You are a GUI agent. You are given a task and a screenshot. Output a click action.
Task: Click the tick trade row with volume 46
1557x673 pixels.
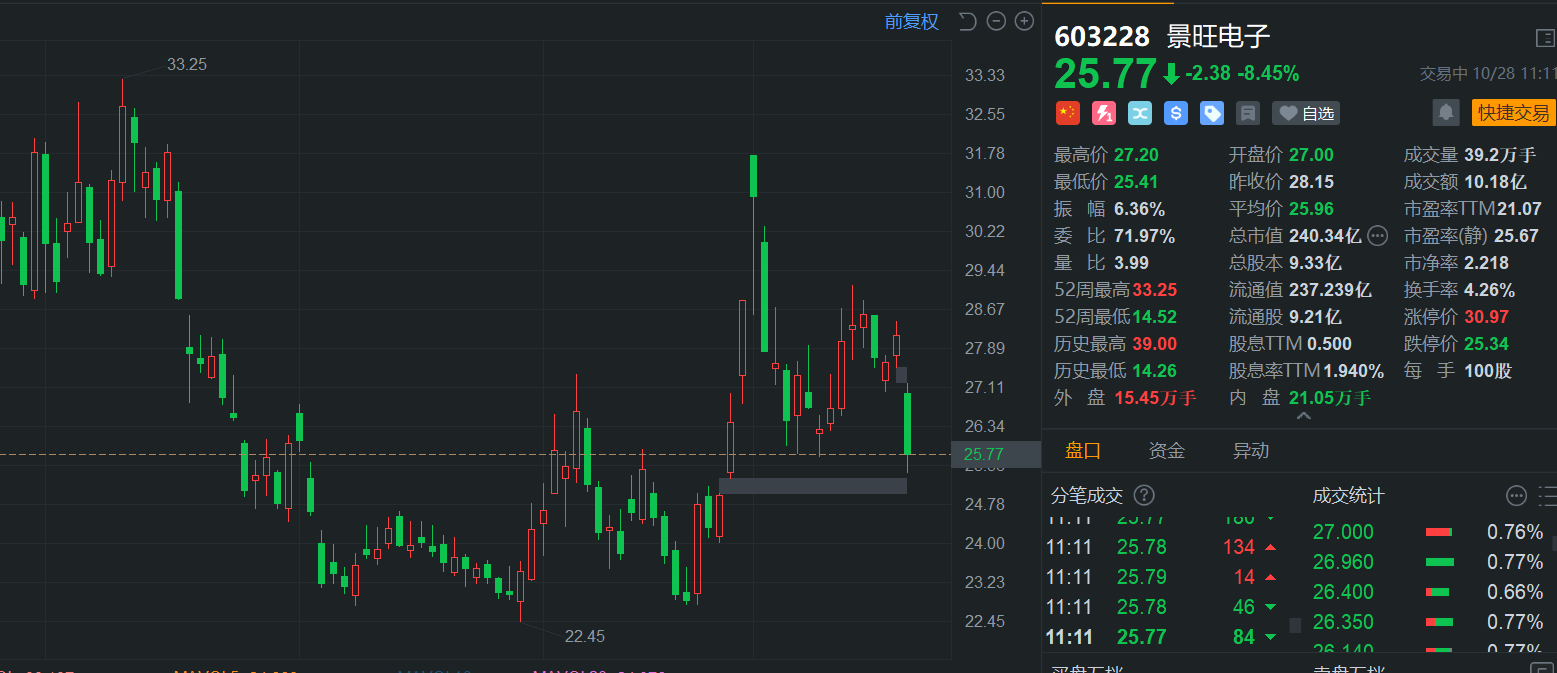[1163, 607]
